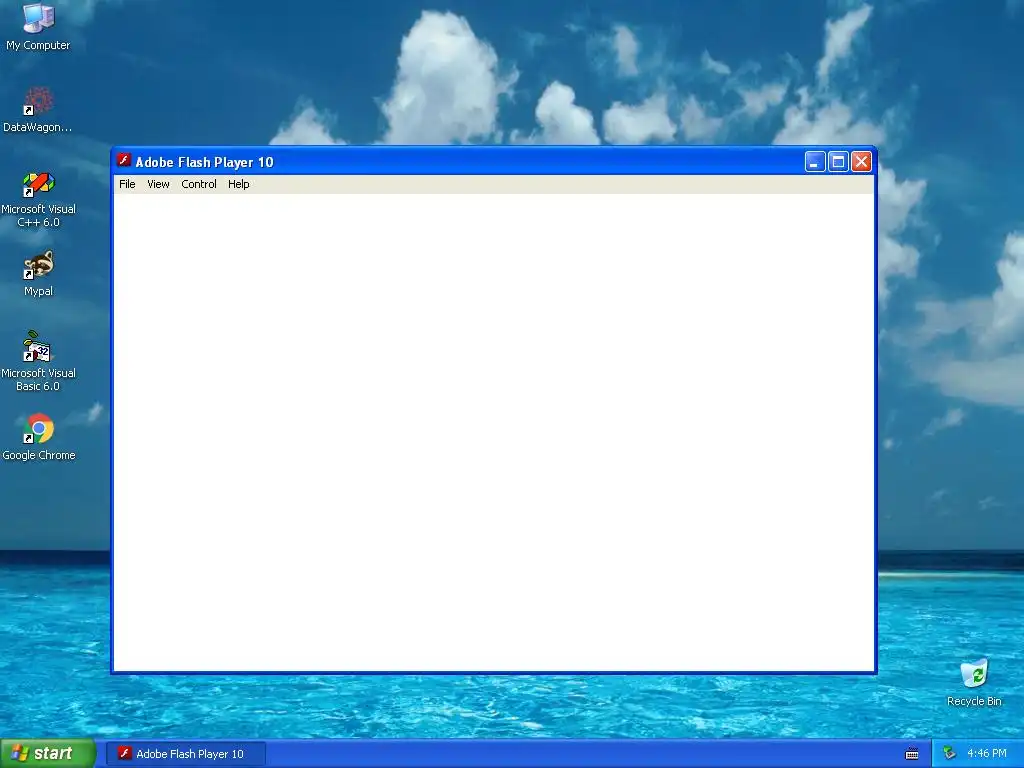This screenshot has height=768, width=1024.
Task: Select the Google Chrome desktop shortcut
Action: [38, 437]
